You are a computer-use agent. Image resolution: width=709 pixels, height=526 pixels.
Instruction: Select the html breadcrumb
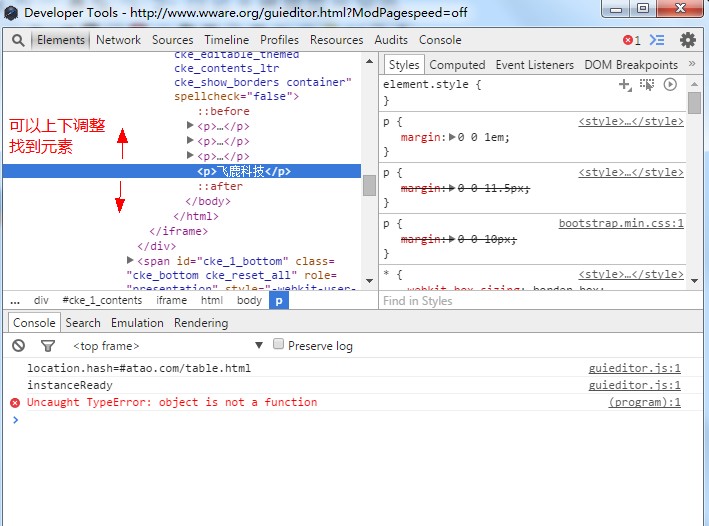click(212, 300)
